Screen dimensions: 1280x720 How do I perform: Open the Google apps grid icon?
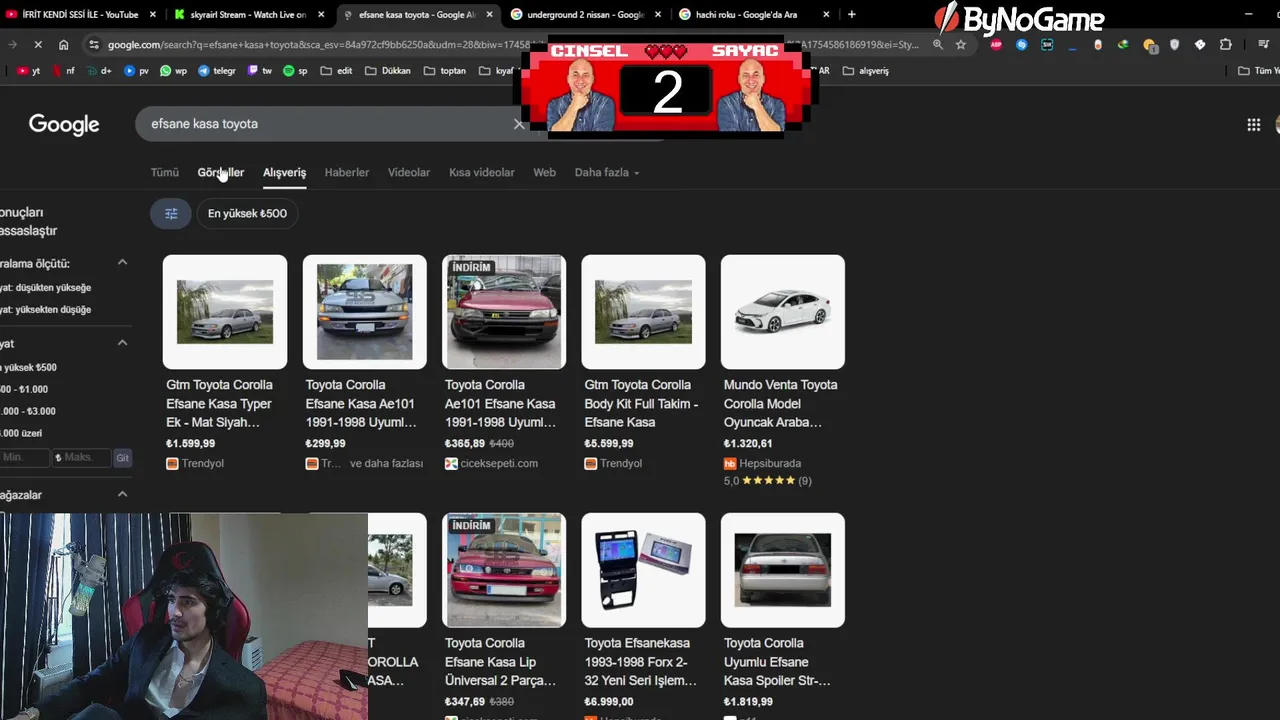(1253, 125)
